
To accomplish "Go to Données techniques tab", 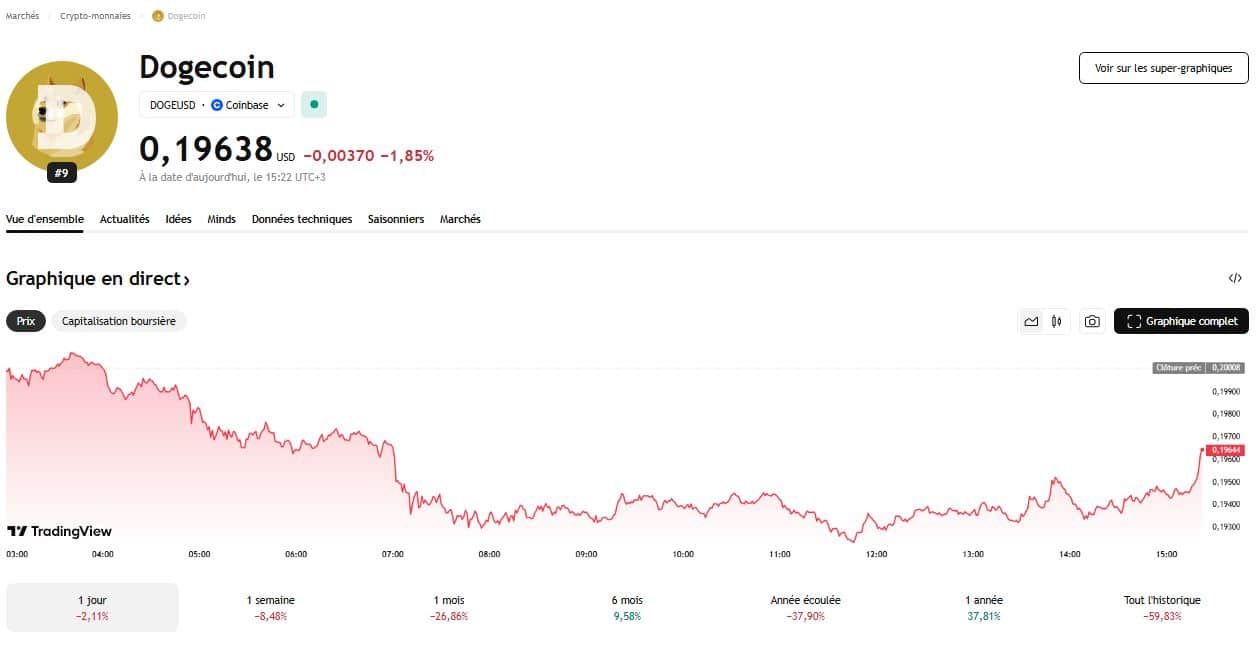I will coord(302,219).
